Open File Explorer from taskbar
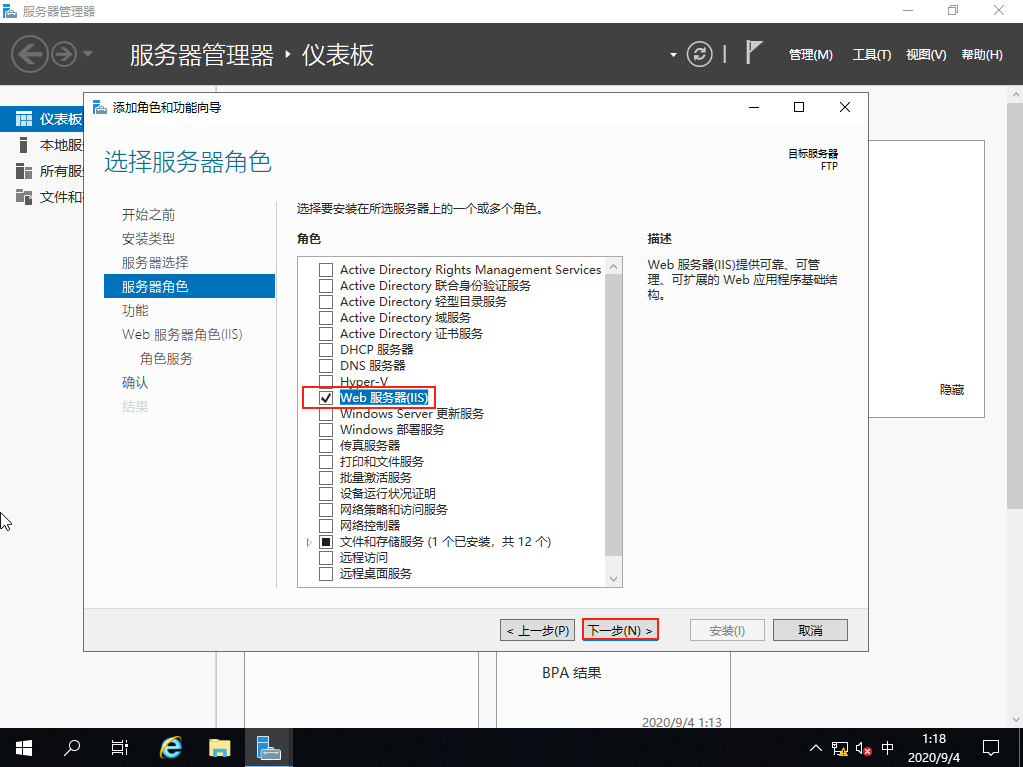The width and height of the screenshot is (1023, 767). [220, 747]
